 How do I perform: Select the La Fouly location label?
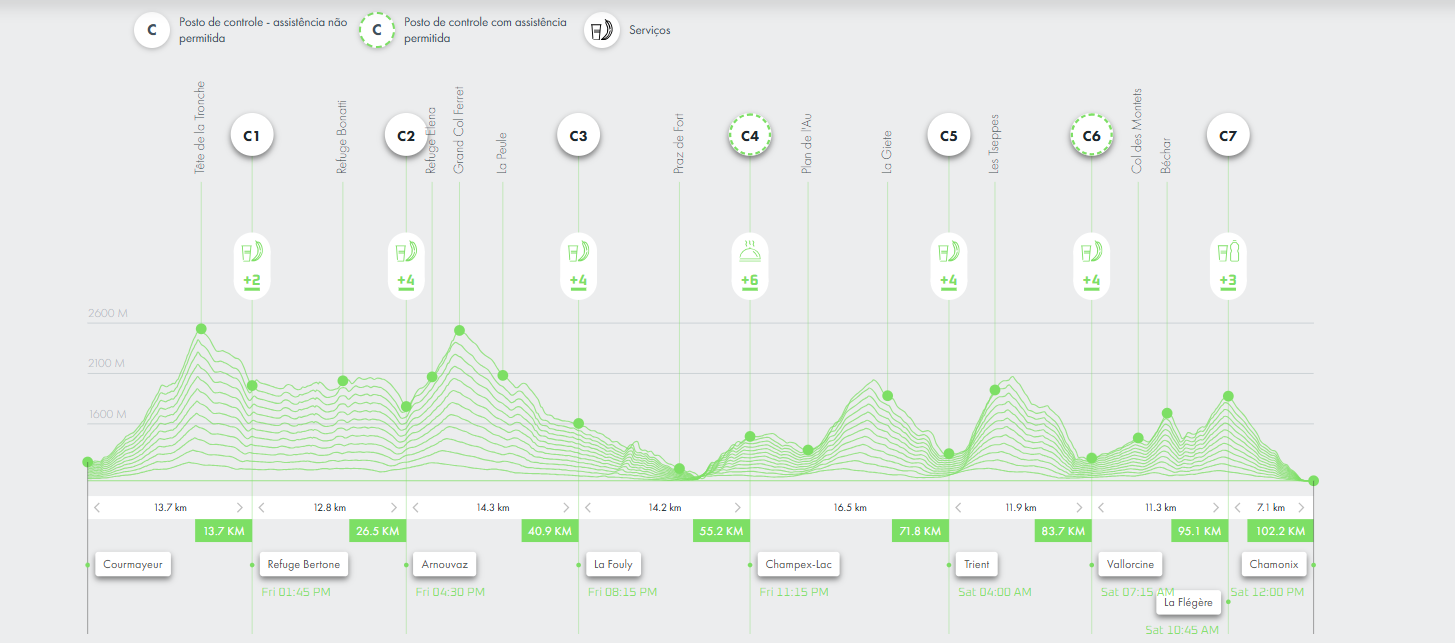613,564
